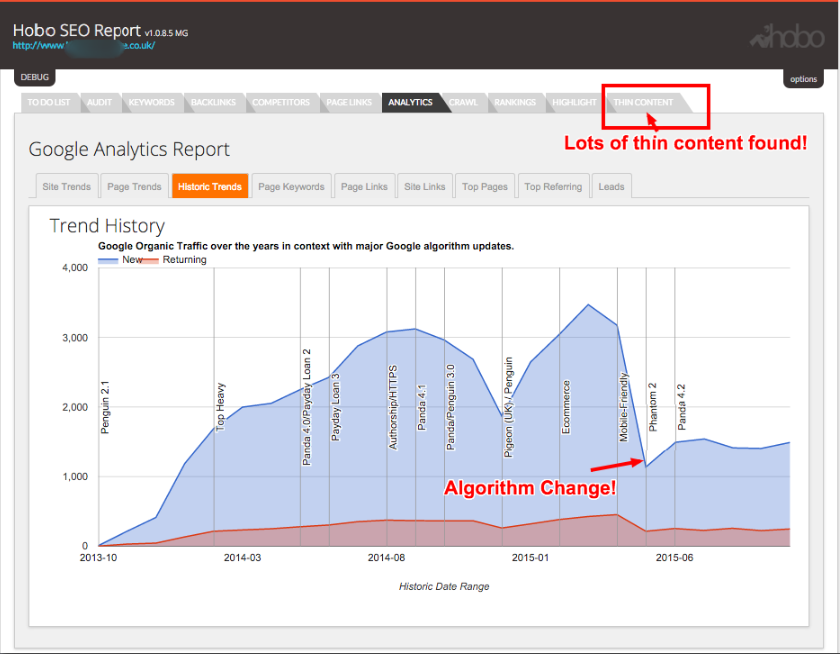
Task: Click the Google Organic Traffic chart title
Action: (x=306, y=246)
